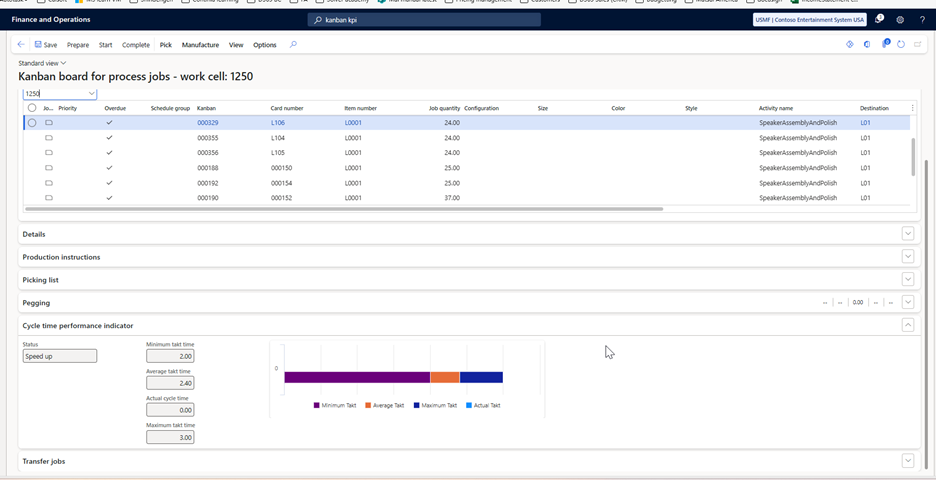This screenshot has height=480, width=936.
Task: Open card number L106 link
Action: 278,122
